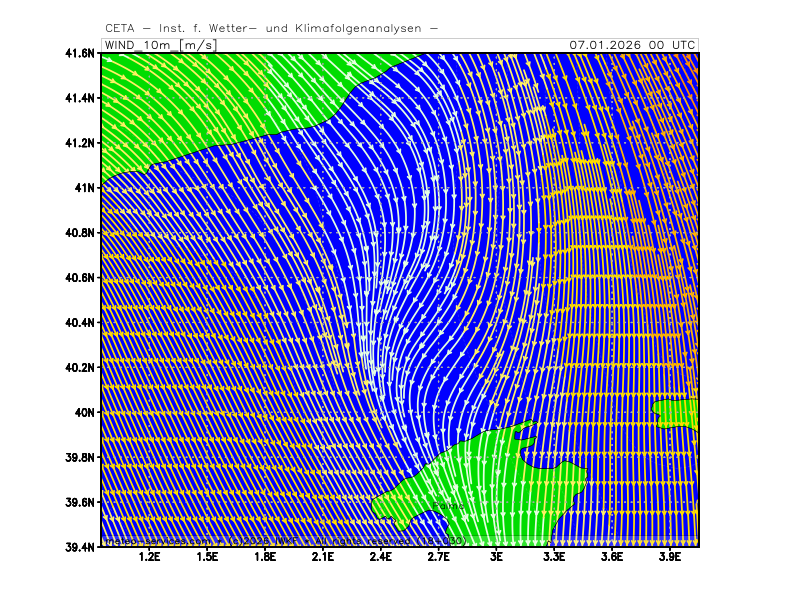The height and width of the screenshot is (600, 800).
Task: Click the 41.6N latitude axis label
Action: tap(80, 53)
